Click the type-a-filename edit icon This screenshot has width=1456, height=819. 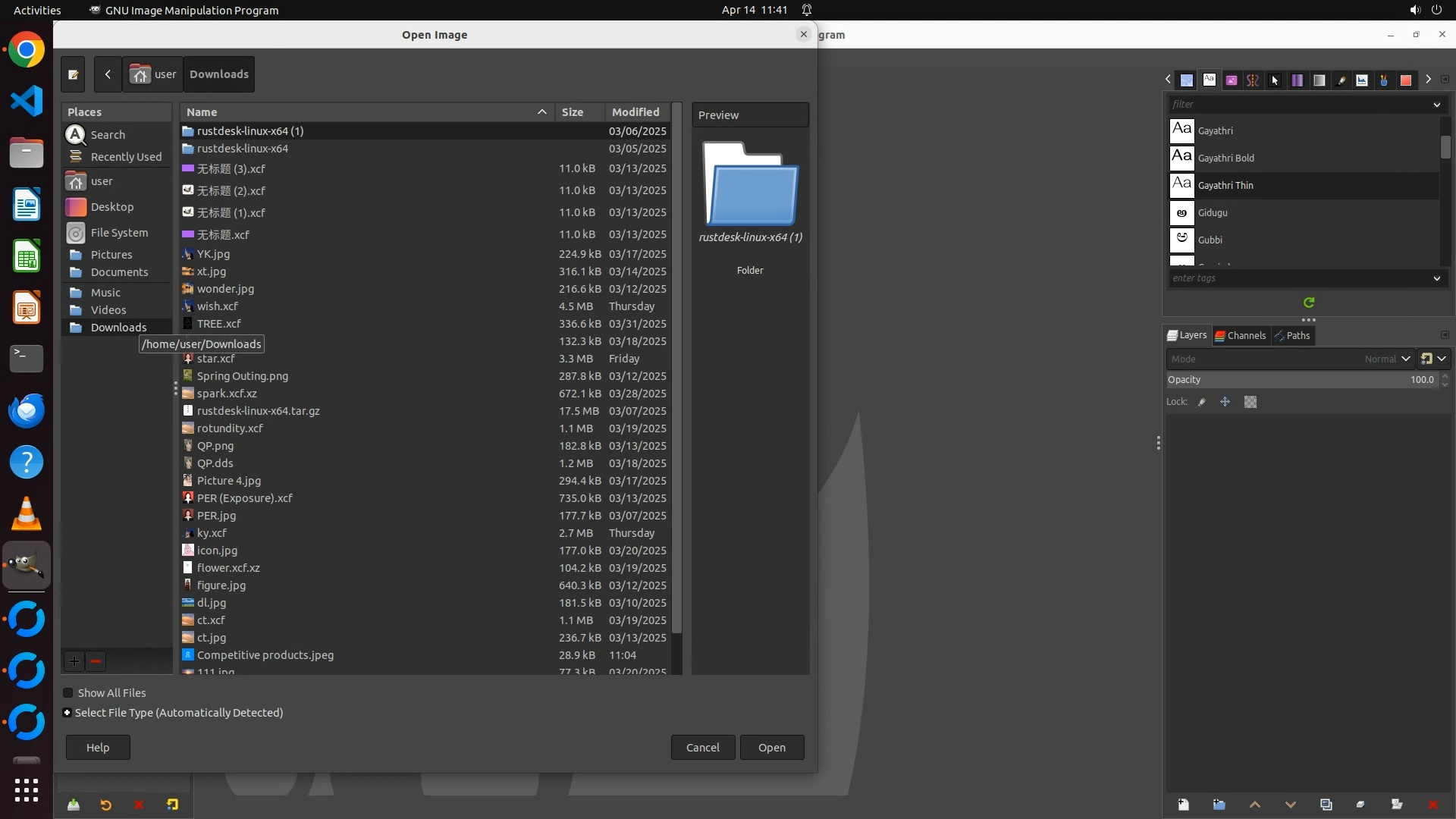(x=73, y=74)
